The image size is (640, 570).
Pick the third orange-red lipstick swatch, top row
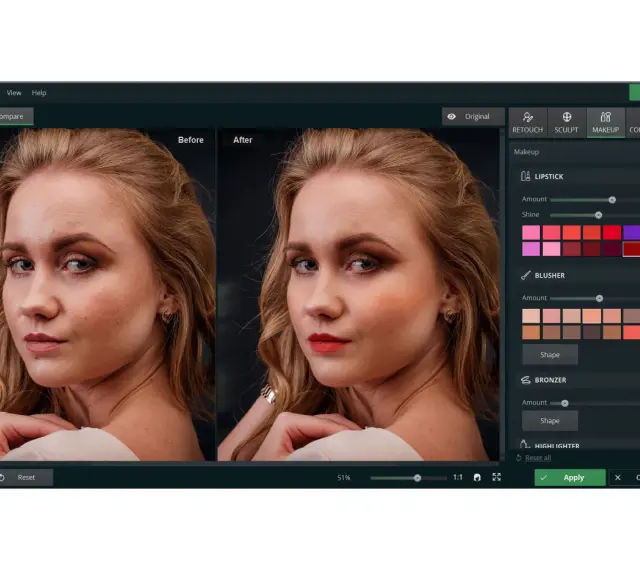tap(571, 232)
